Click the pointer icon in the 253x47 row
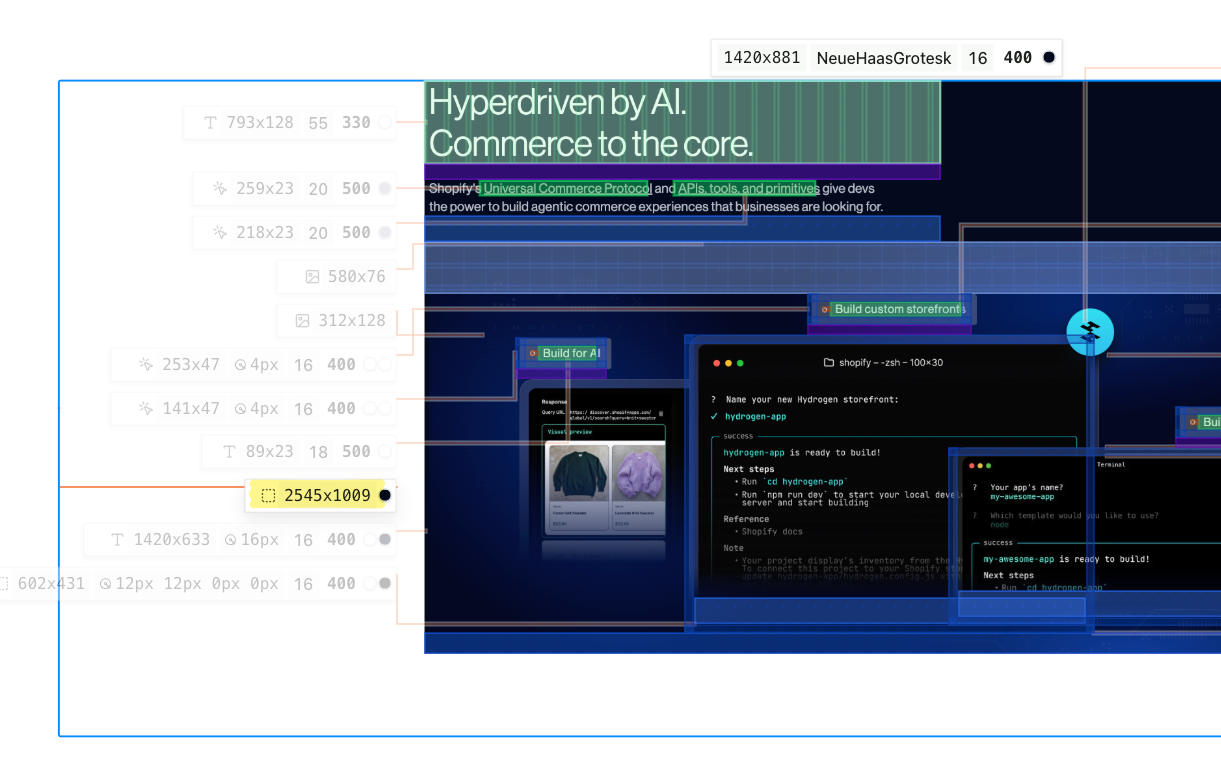Screen dimensions: 1221x762 tap(146, 365)
